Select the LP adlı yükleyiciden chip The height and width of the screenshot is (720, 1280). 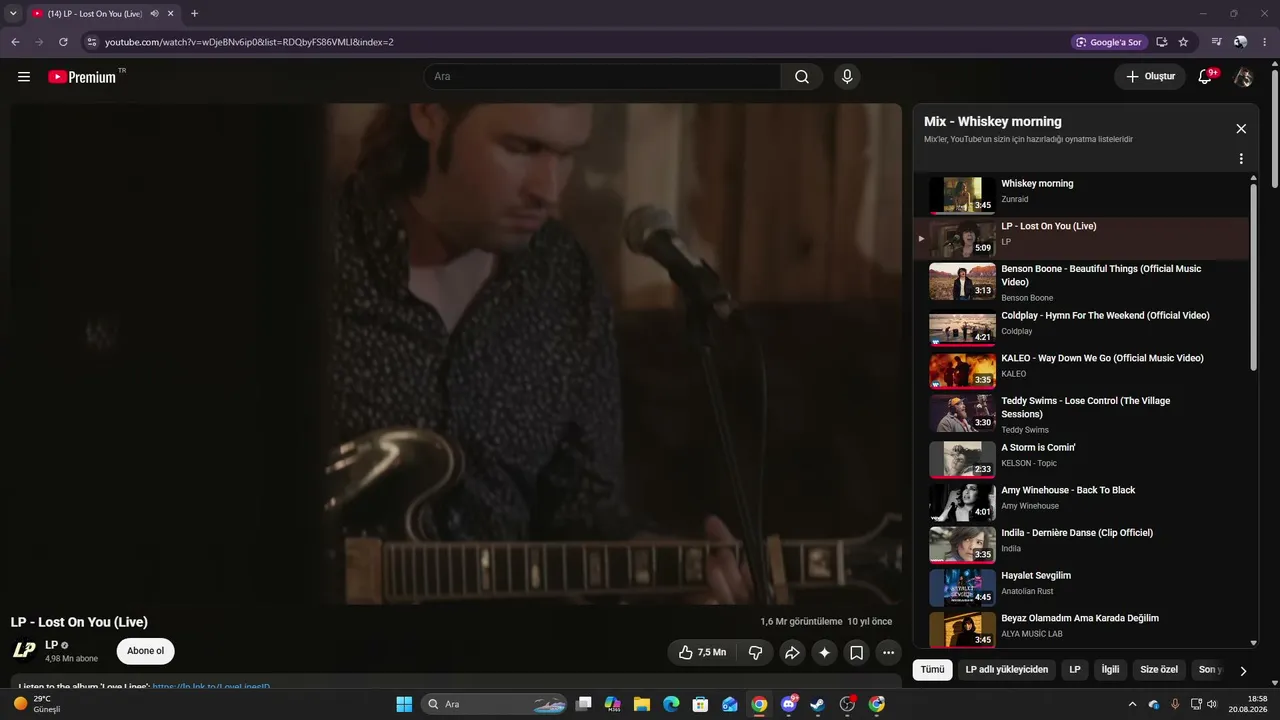(1006, 670)
